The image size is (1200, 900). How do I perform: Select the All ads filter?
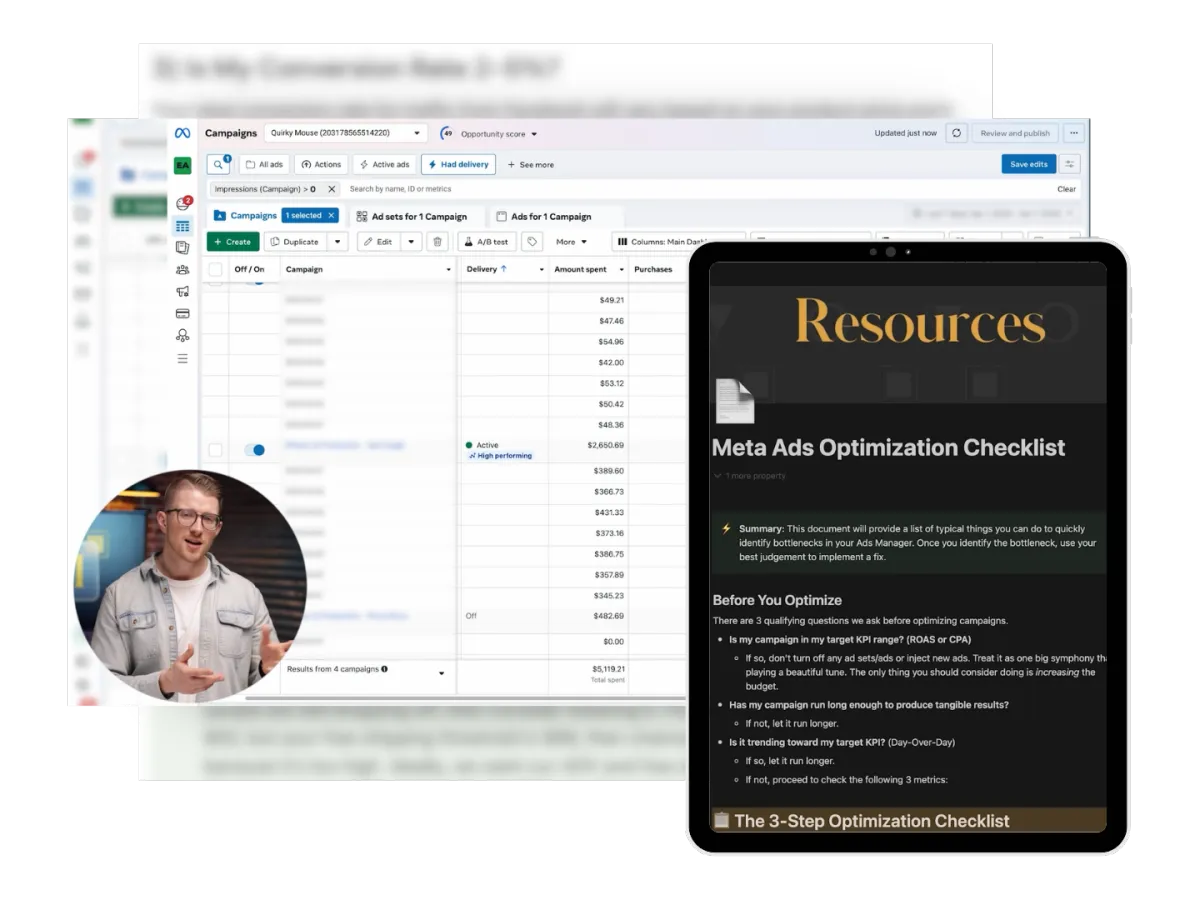(264, 164)
